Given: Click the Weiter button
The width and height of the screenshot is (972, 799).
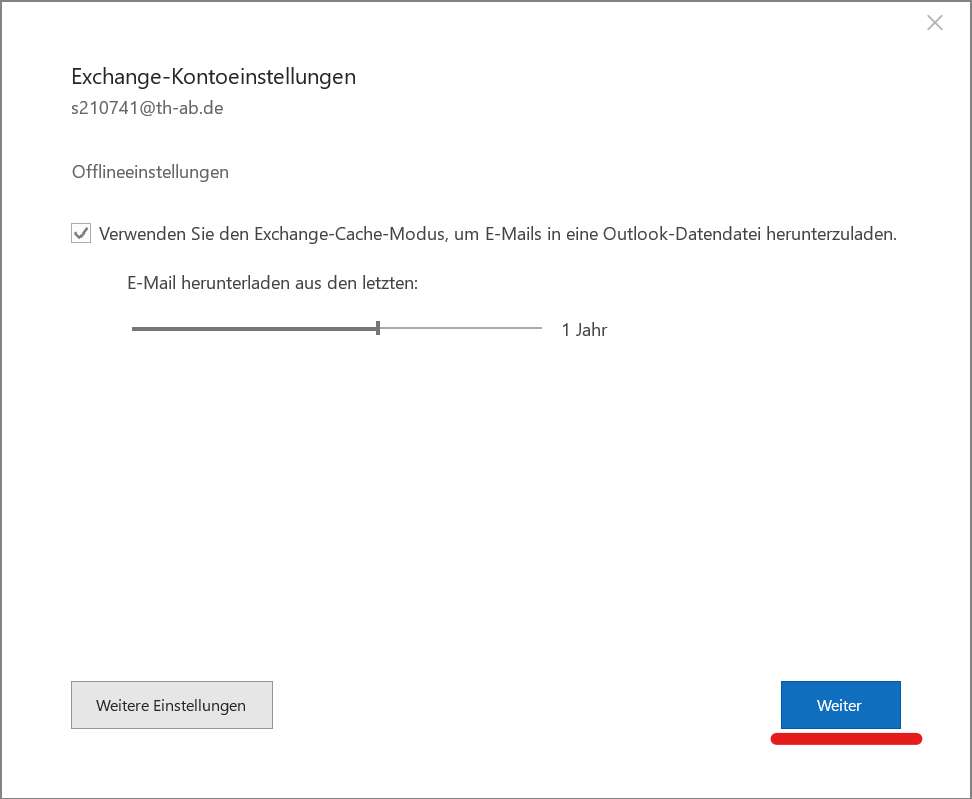Looking at the screenshot, I should click(x=841, y=705).
